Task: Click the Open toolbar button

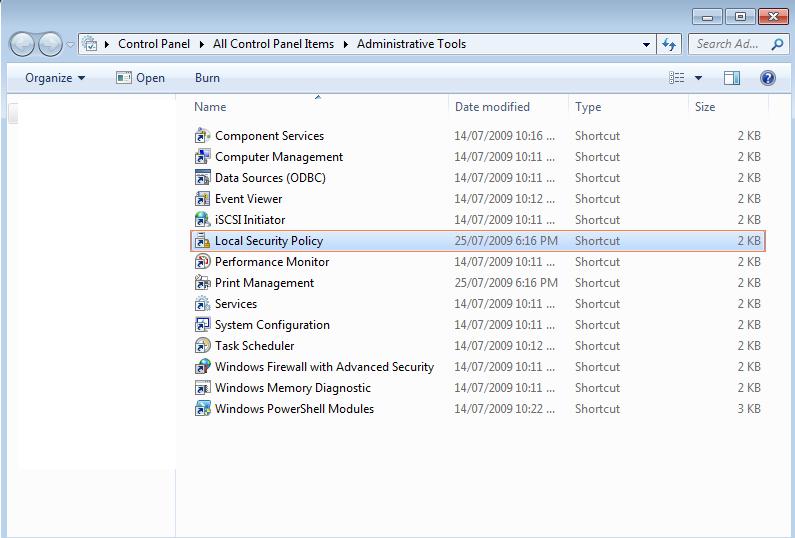Action: tap(140, 78)
